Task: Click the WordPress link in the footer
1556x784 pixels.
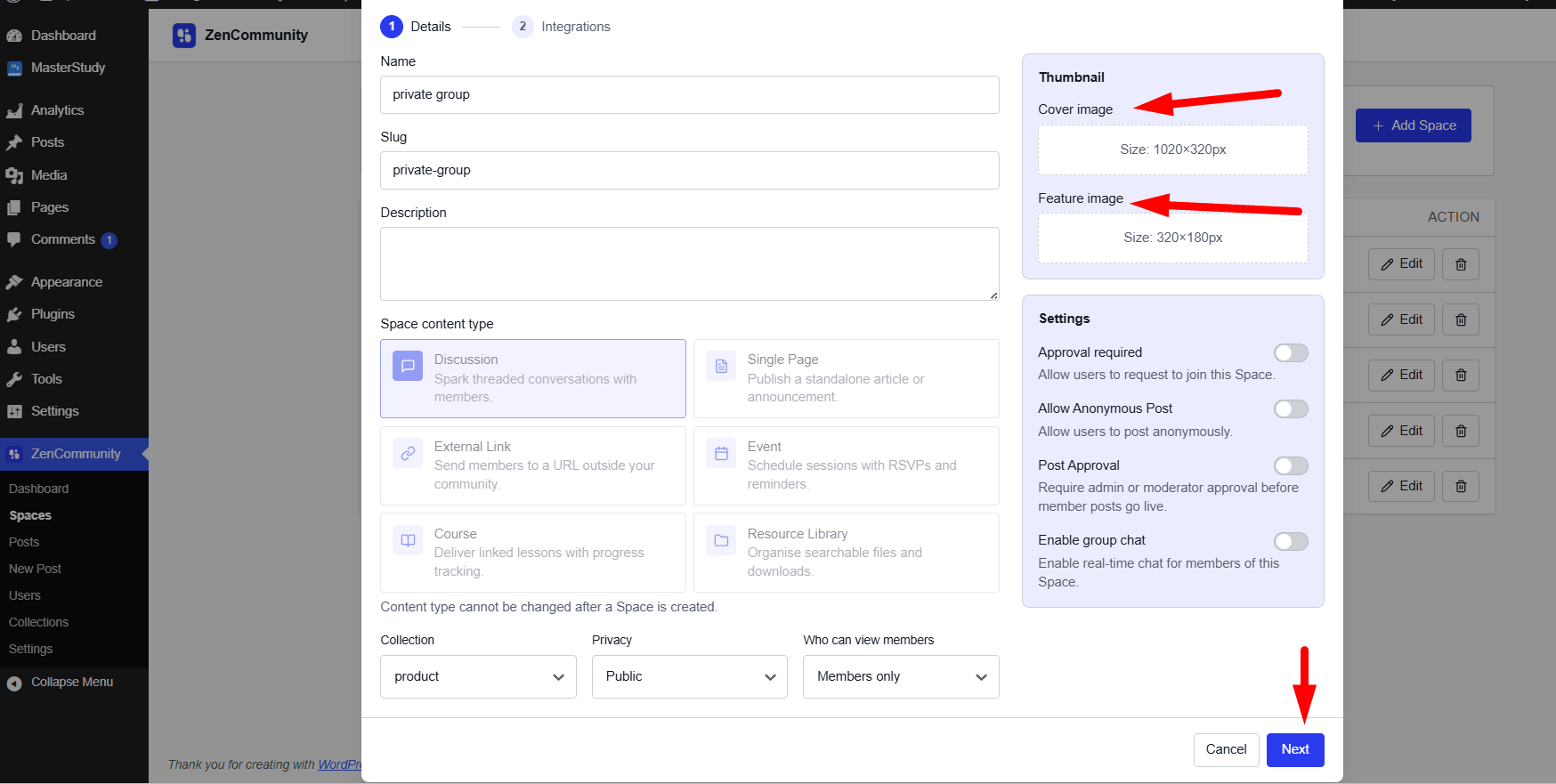Action: 339,764
